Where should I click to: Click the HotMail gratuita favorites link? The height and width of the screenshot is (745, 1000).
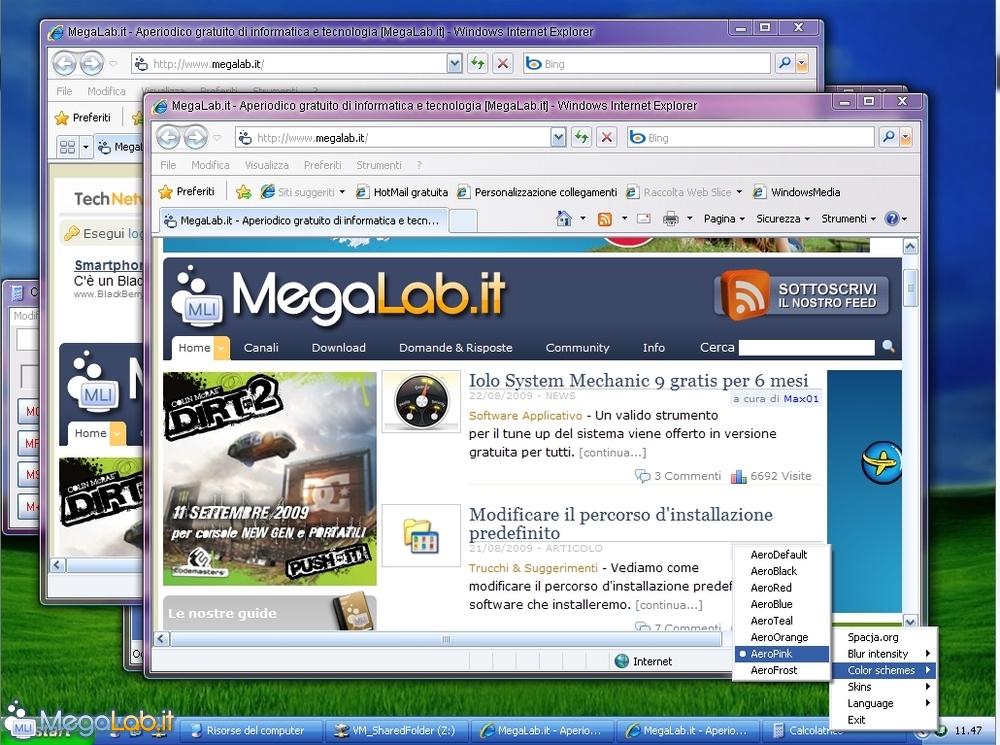point(410,192)
